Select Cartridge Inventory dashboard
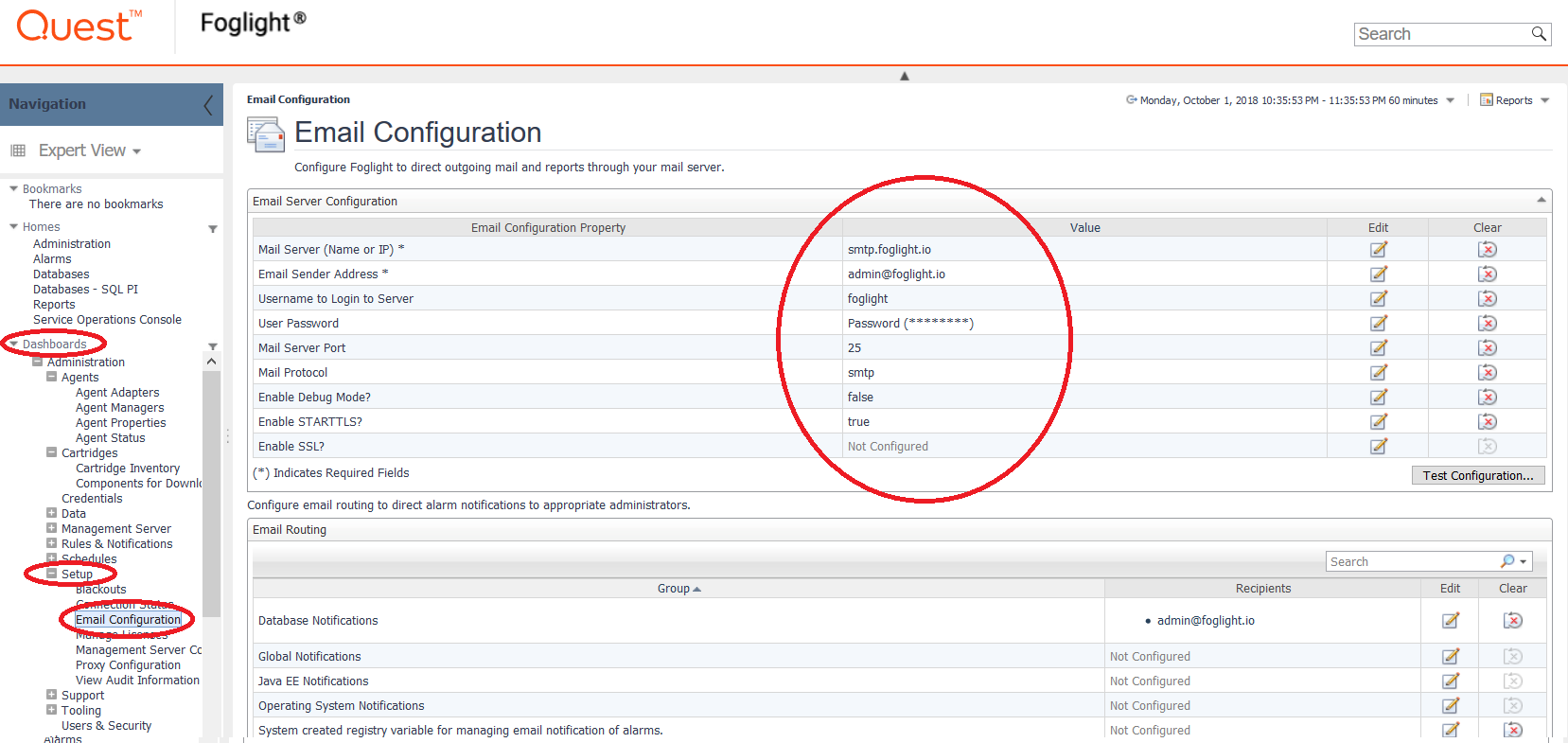This screenshot has width=1568, height=743. pyautogui.click(x=128, y=468)
